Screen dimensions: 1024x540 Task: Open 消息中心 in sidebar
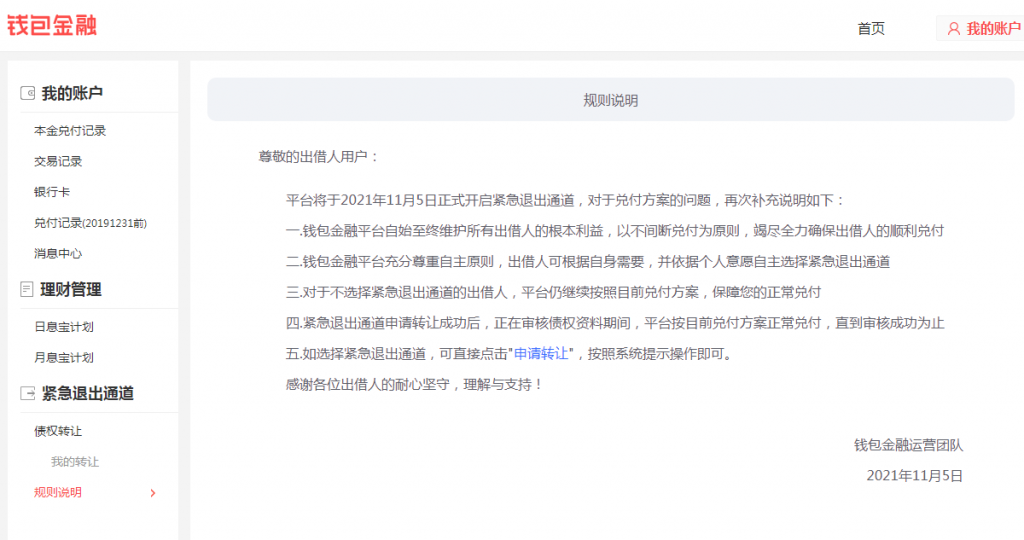(x=58, y=254)
